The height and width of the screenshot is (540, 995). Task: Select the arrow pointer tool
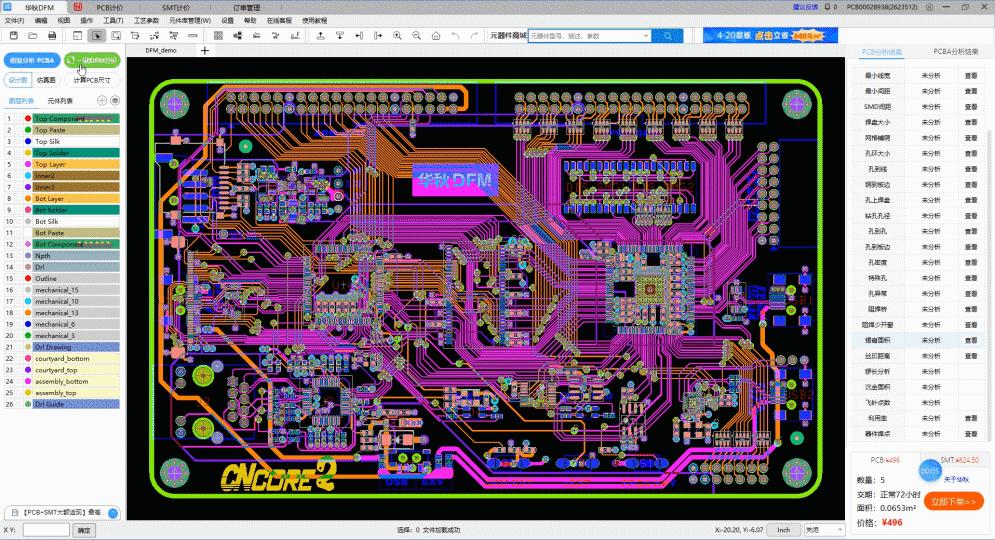coord(97,36)
